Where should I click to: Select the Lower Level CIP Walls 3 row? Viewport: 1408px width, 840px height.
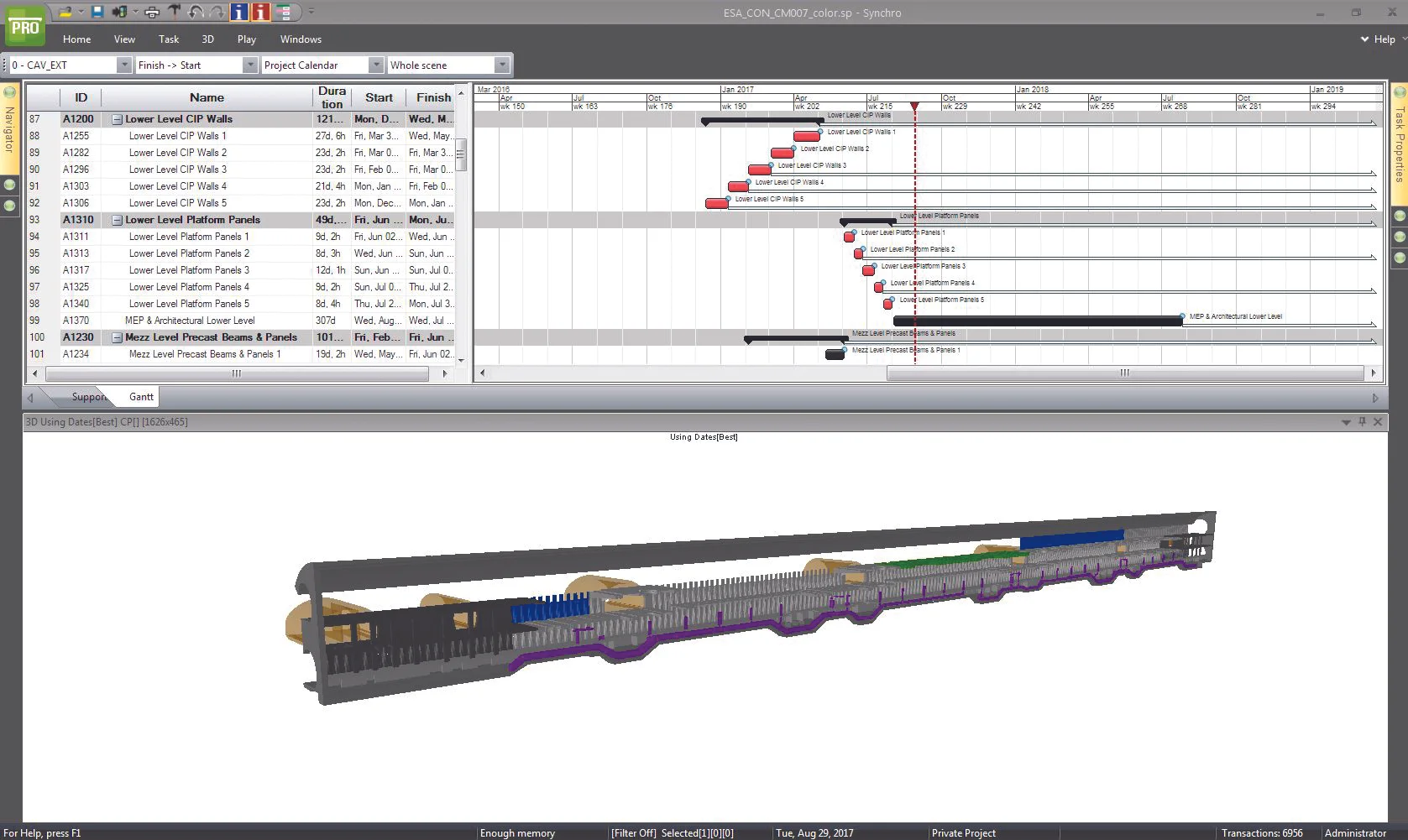(241, 170)
